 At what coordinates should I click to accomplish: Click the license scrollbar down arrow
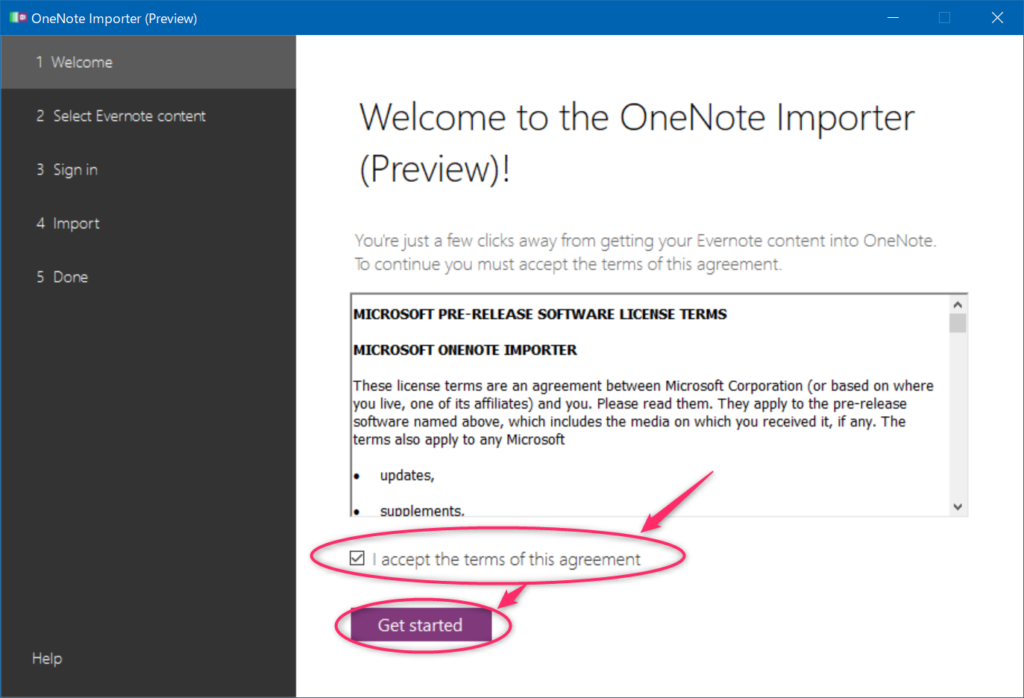(x=957, y=507)
